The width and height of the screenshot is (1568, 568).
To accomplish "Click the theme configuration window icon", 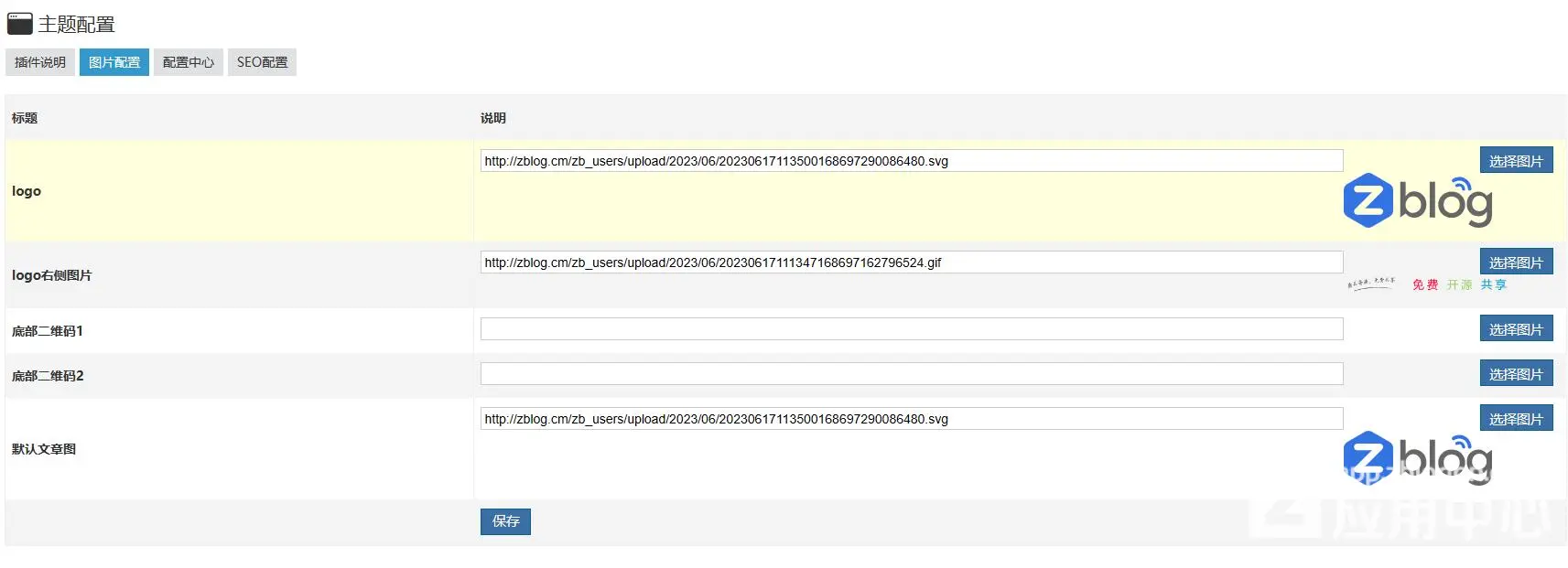I will pyautogui.click(x=19, y=24).
